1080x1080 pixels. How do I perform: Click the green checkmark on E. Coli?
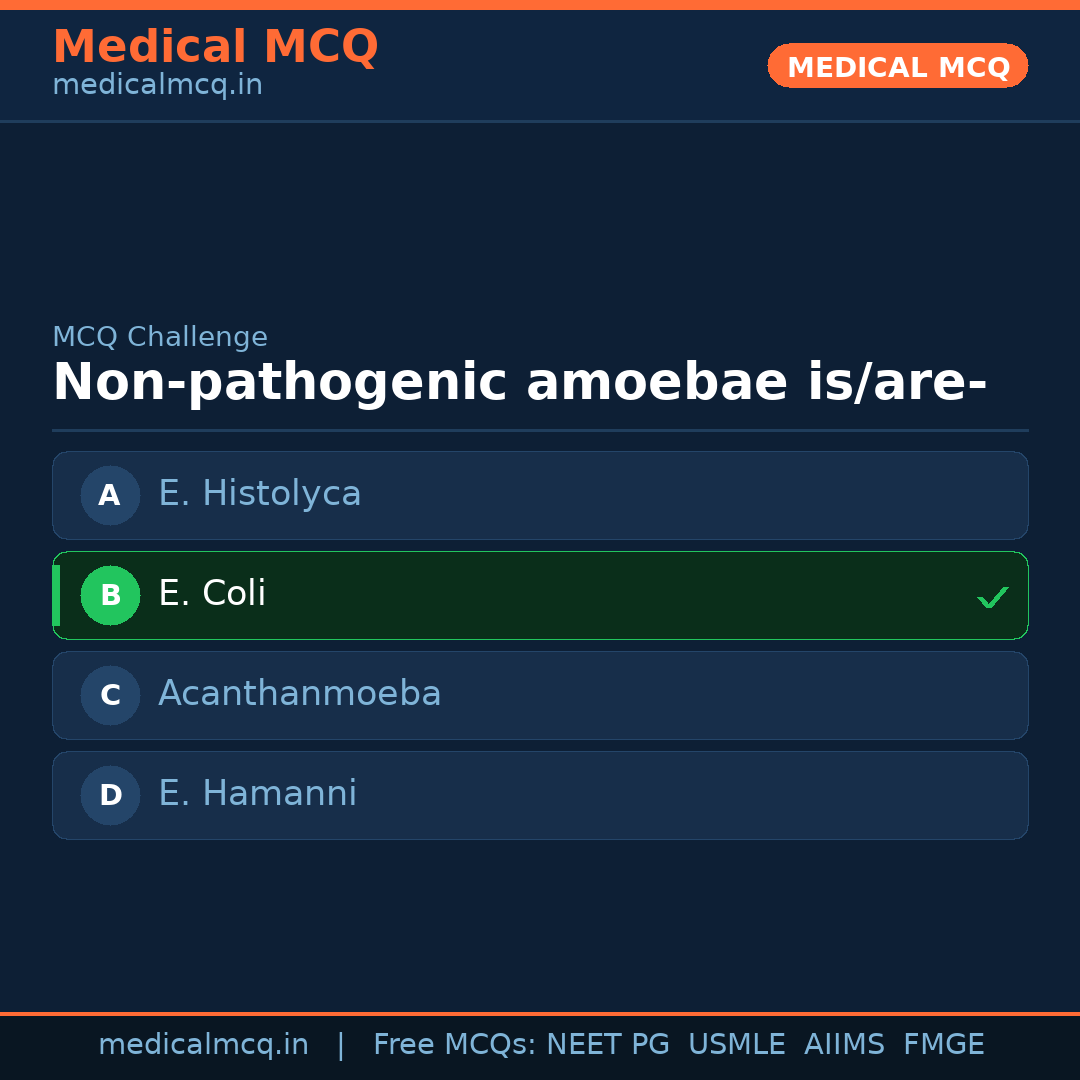[x=993, y=597]
